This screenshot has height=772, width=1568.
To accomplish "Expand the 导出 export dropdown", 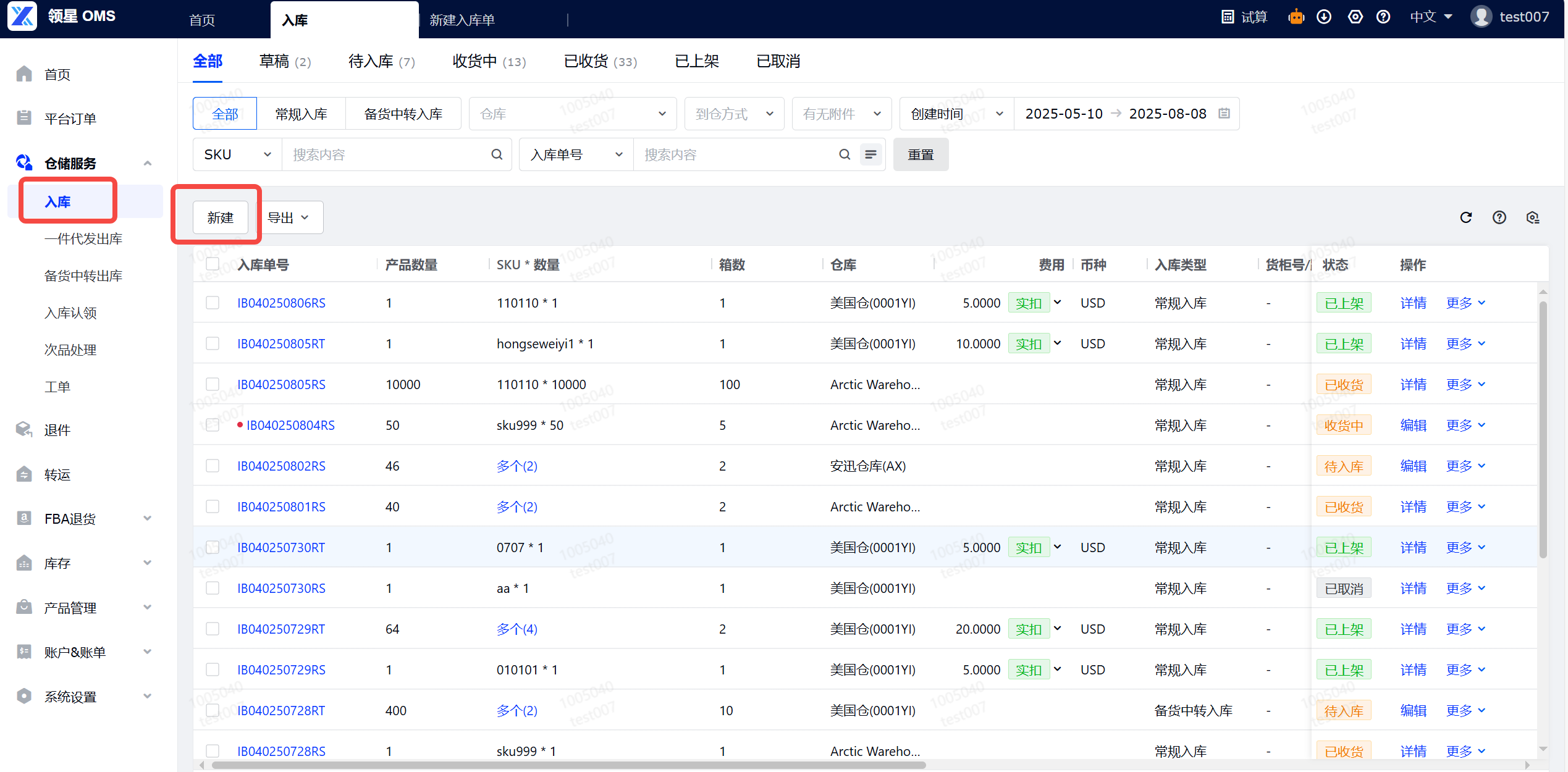I will [289, 217].
